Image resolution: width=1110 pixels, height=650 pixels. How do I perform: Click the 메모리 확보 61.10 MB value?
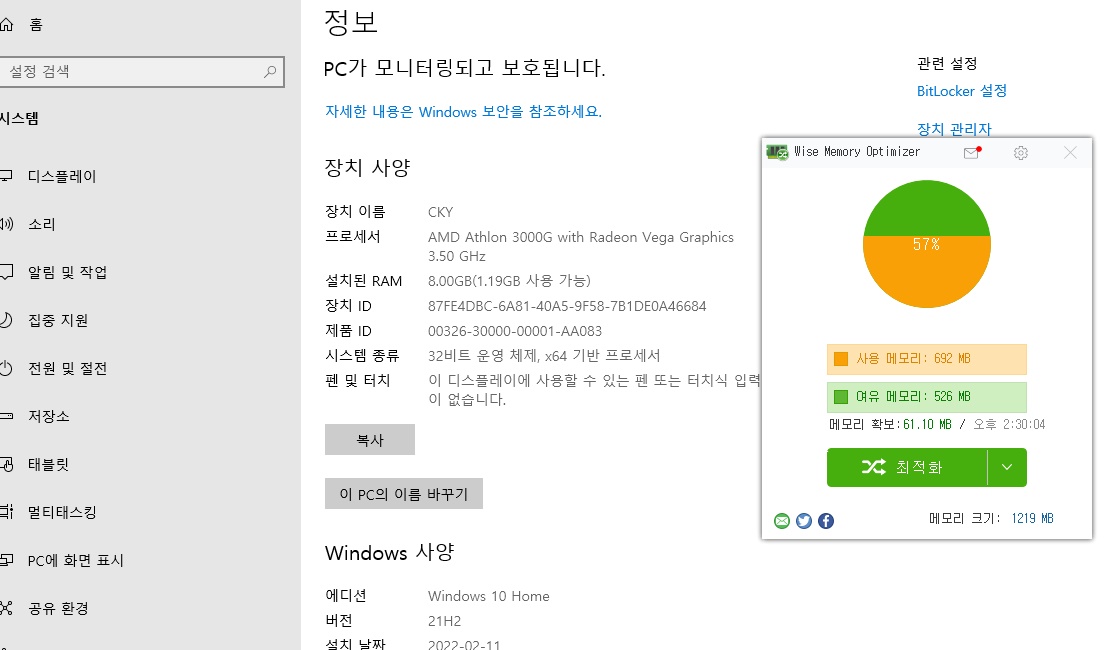927,424
